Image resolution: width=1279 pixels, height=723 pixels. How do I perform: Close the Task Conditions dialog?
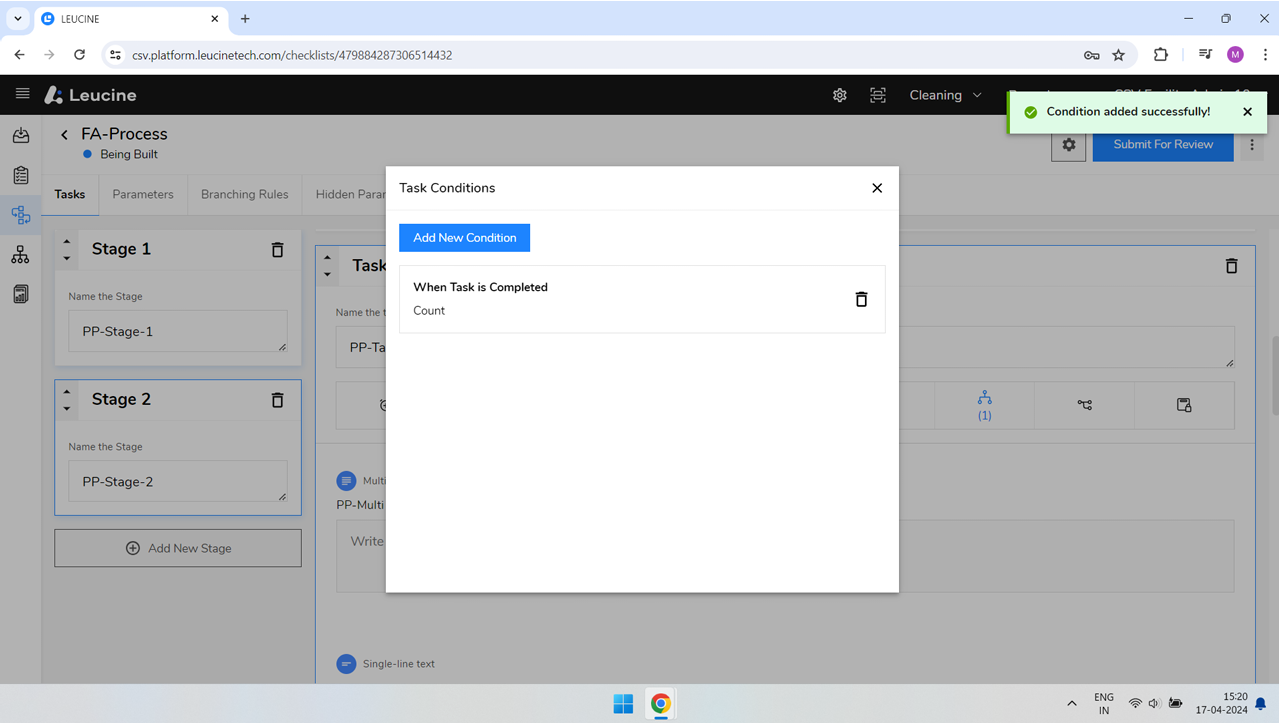point(877,188)
